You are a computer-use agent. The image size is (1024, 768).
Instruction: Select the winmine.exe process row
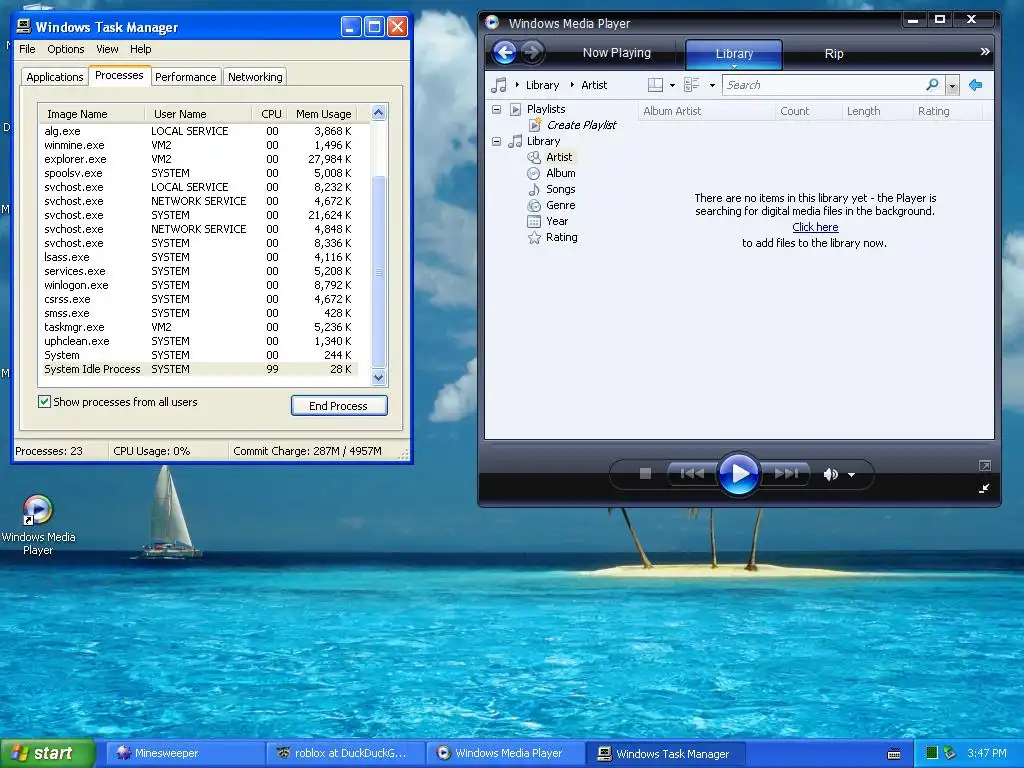pyautogui.click(x=198, y=145)
